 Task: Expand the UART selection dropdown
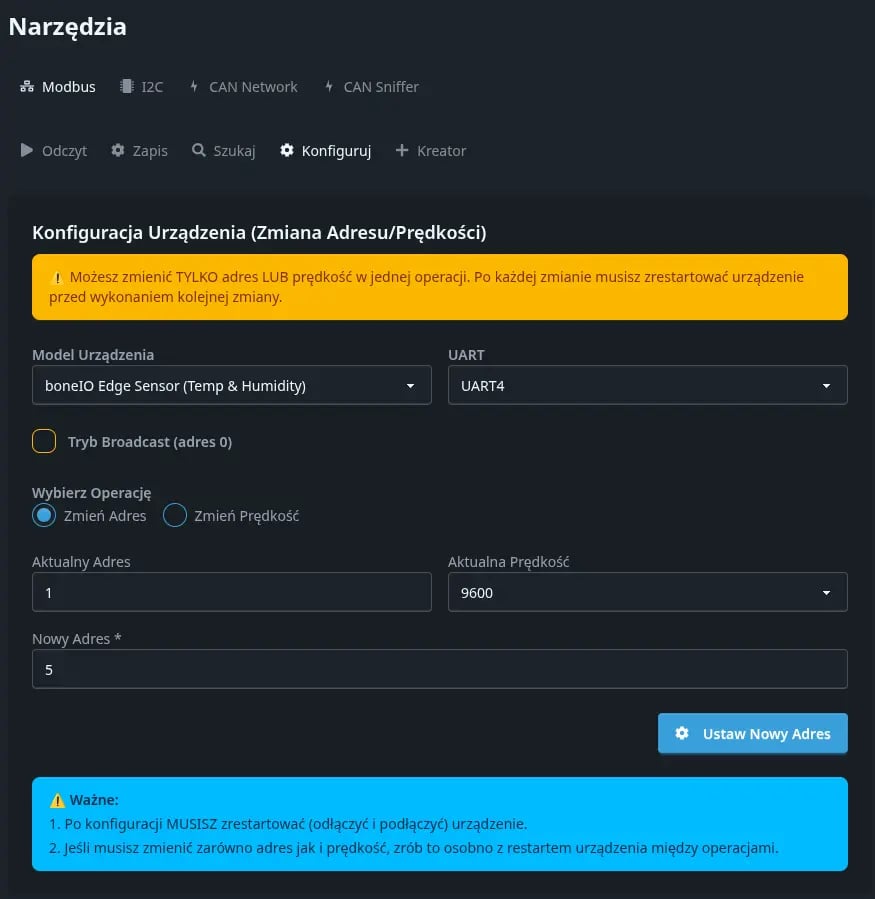coord(647,385)
